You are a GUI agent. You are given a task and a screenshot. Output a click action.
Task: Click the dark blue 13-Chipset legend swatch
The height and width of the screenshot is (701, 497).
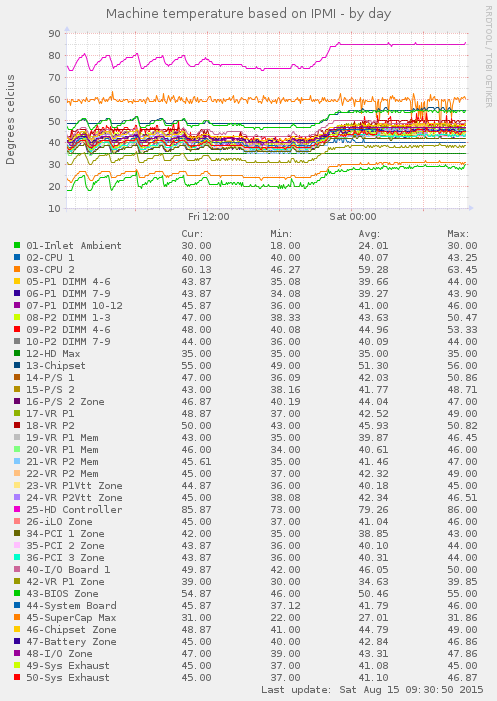pyautogui.click(x=17, y=365)
